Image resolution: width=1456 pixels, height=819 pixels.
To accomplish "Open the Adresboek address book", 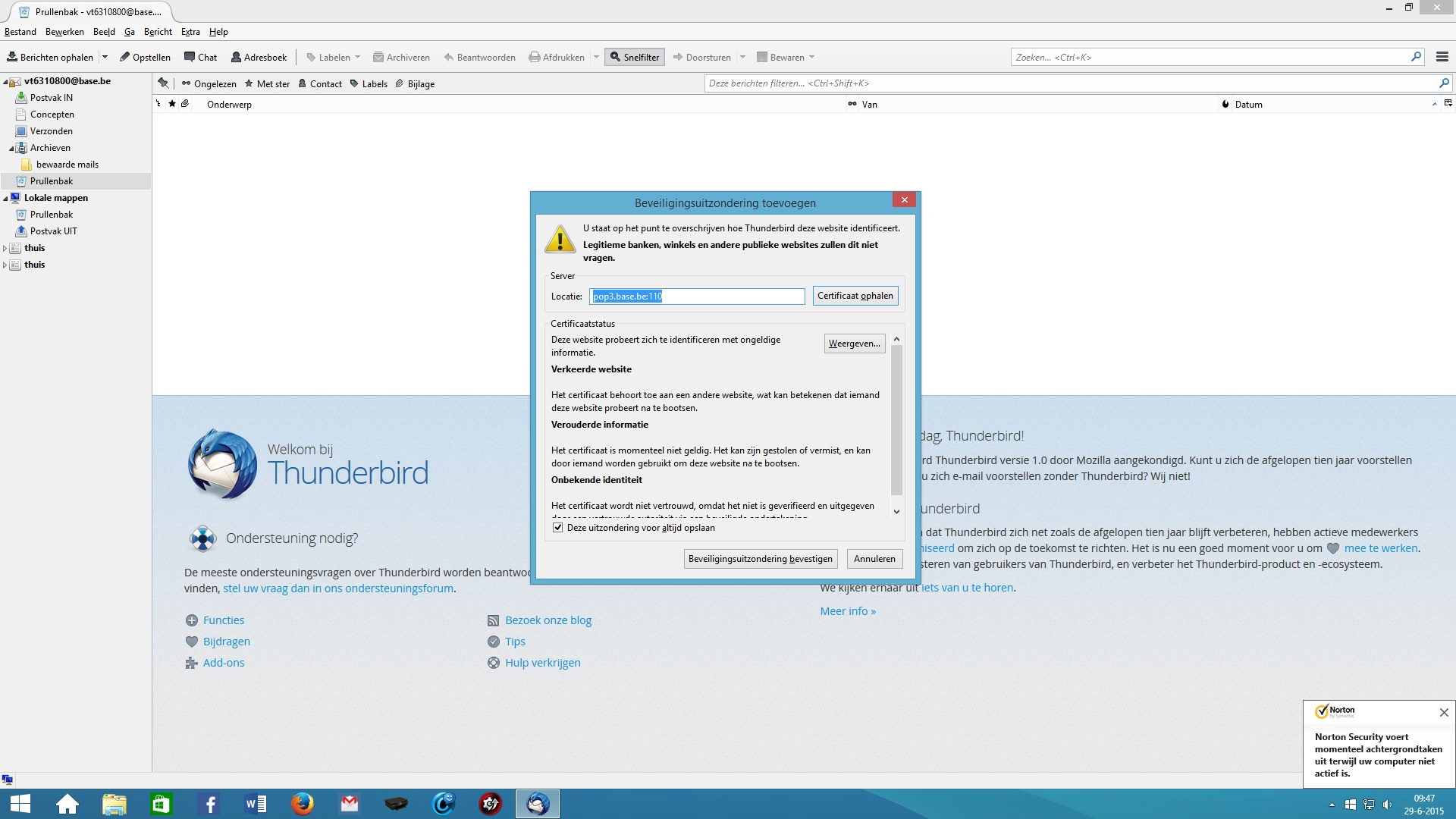I will pos(259,57).
